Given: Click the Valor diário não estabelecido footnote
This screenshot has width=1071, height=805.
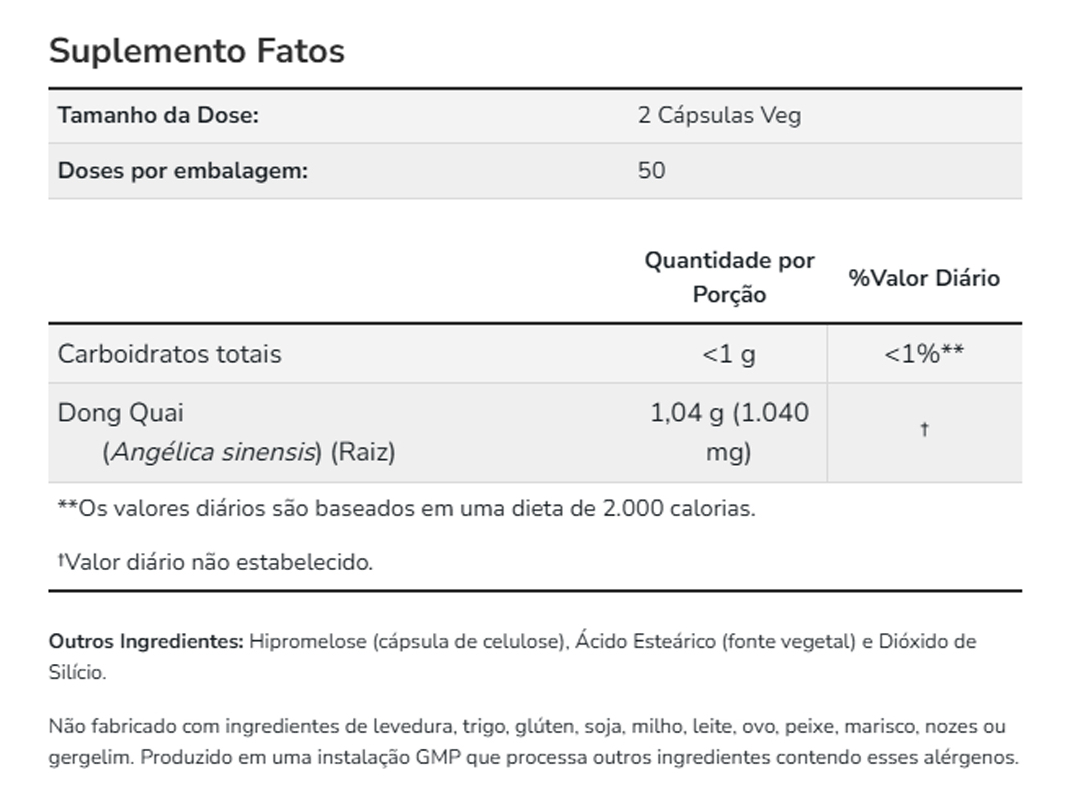Looking at the screenshot, I should coord(218,562).
